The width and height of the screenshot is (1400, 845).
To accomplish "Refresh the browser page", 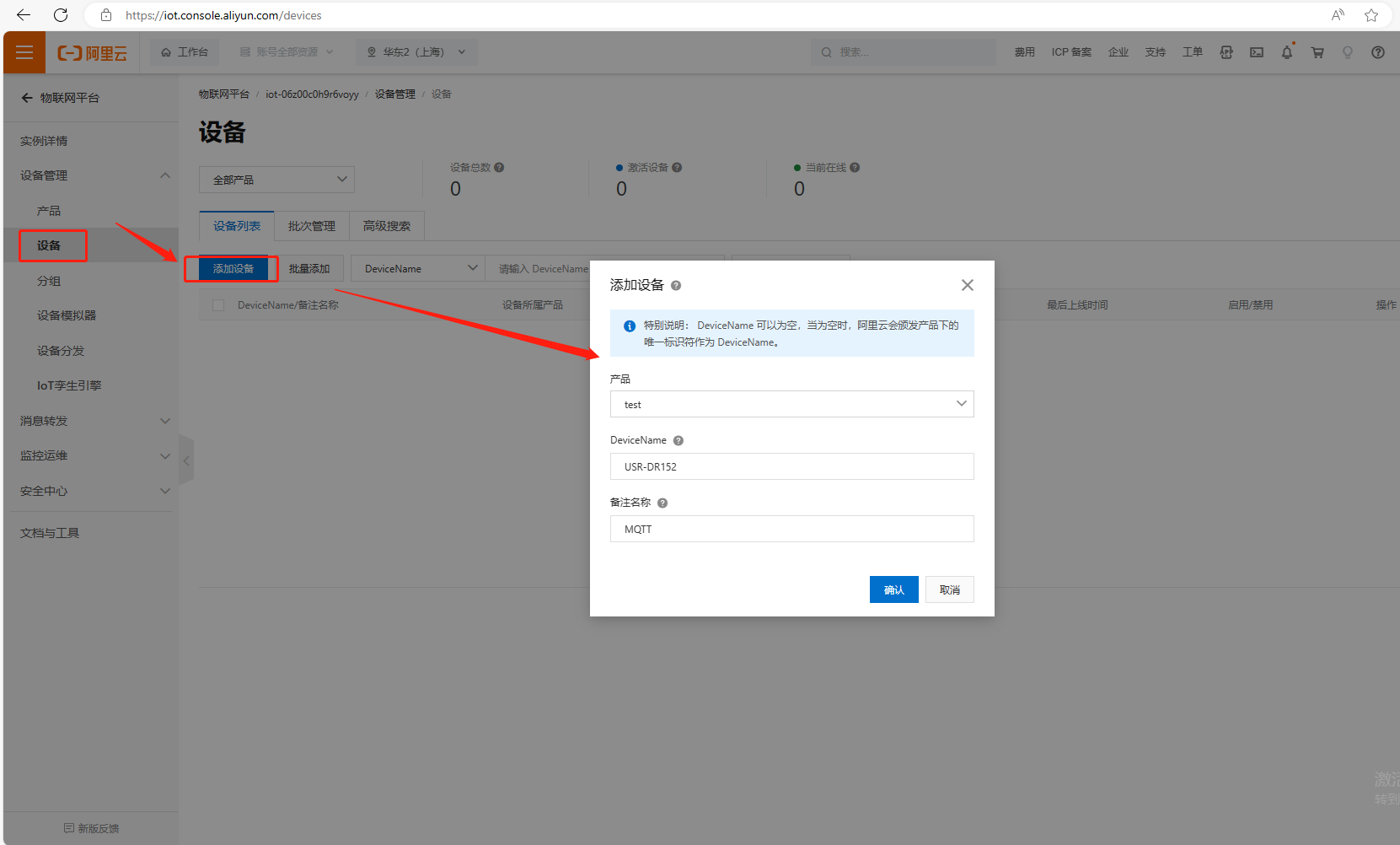I will (61, 15).
